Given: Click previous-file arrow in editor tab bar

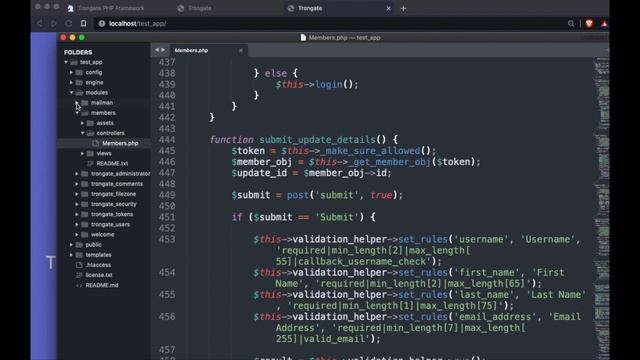Looking at the screenshot, I should [x=157, y=50].
